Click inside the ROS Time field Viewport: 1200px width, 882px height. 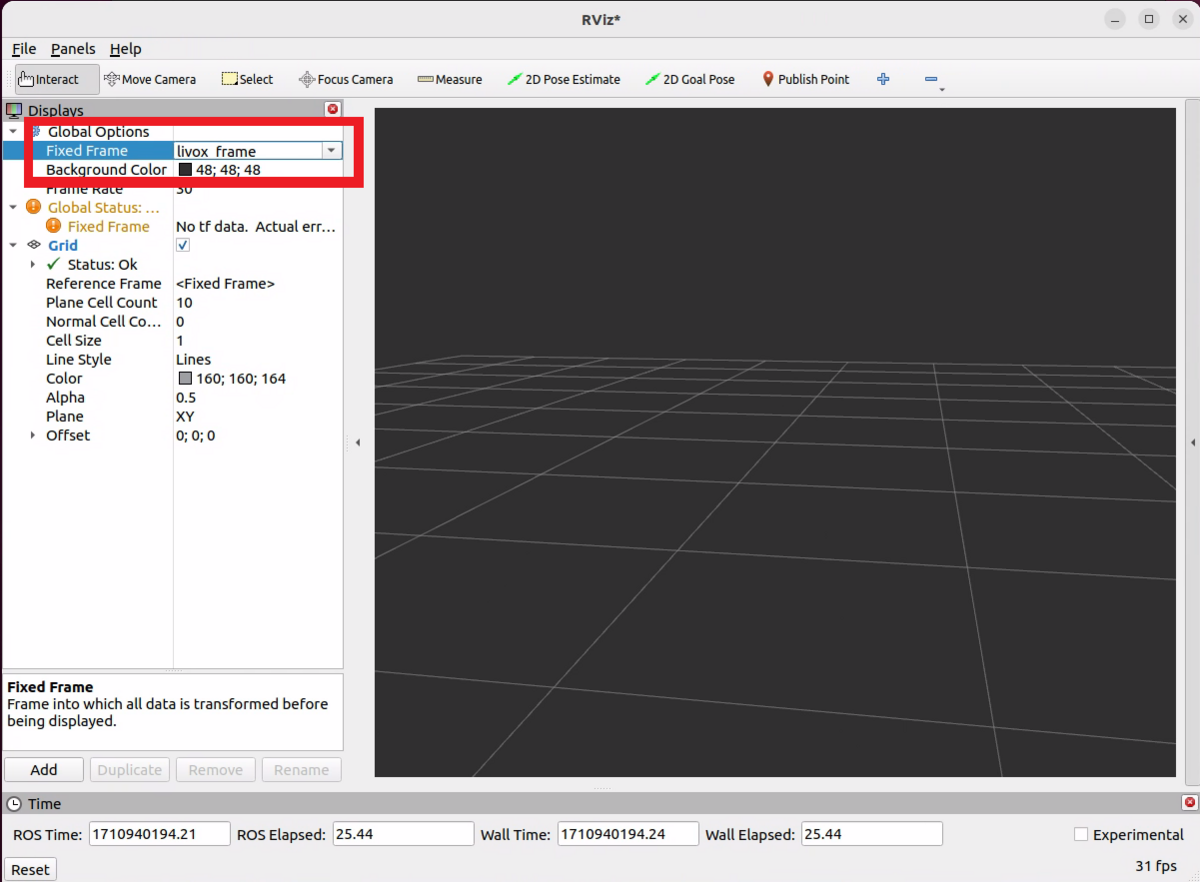pyautogui.click(x=159, y=833)
